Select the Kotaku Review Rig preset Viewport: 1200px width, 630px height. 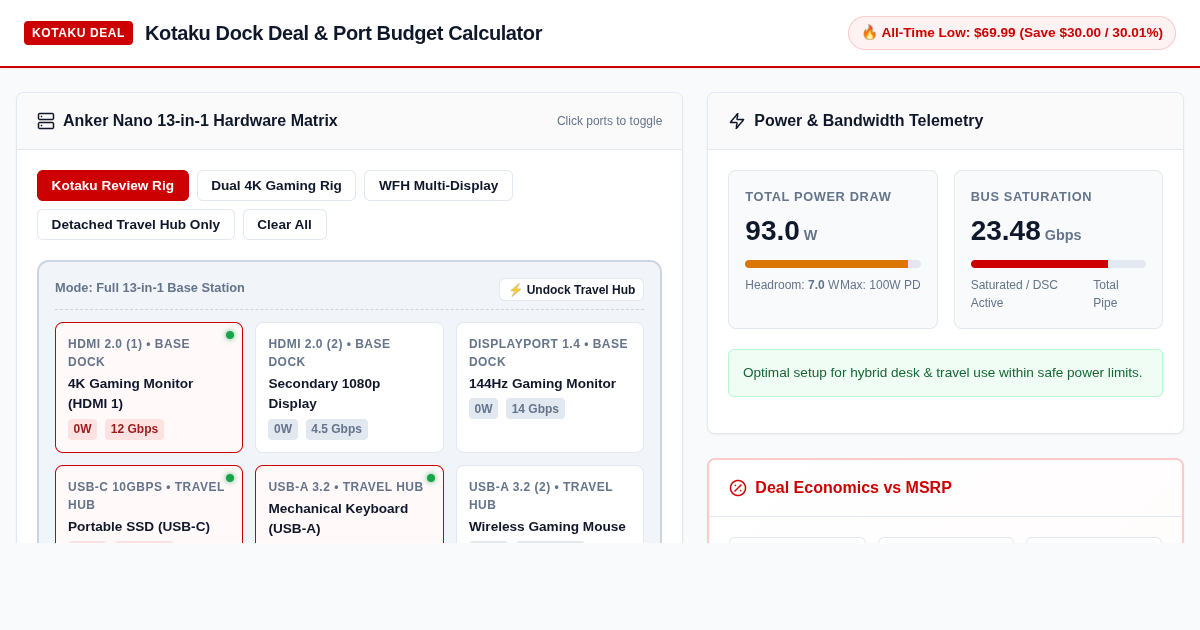[x=113, y=185]
